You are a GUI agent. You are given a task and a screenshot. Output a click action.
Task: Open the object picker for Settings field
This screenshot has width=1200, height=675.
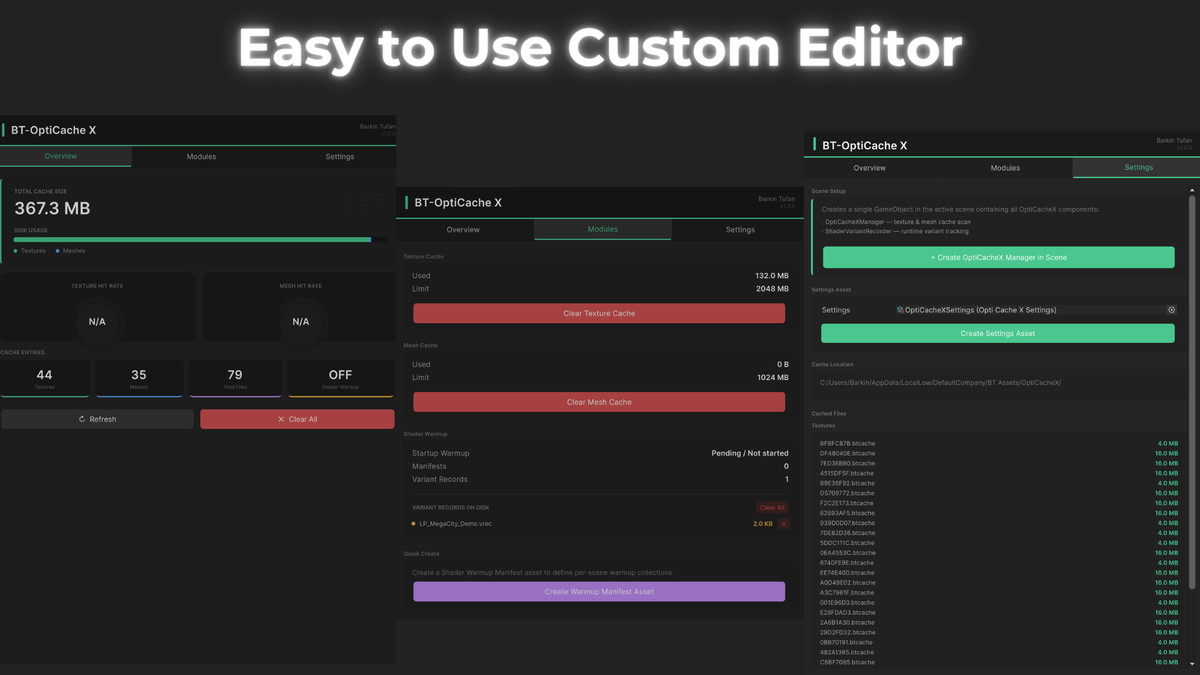[1171, 310]
